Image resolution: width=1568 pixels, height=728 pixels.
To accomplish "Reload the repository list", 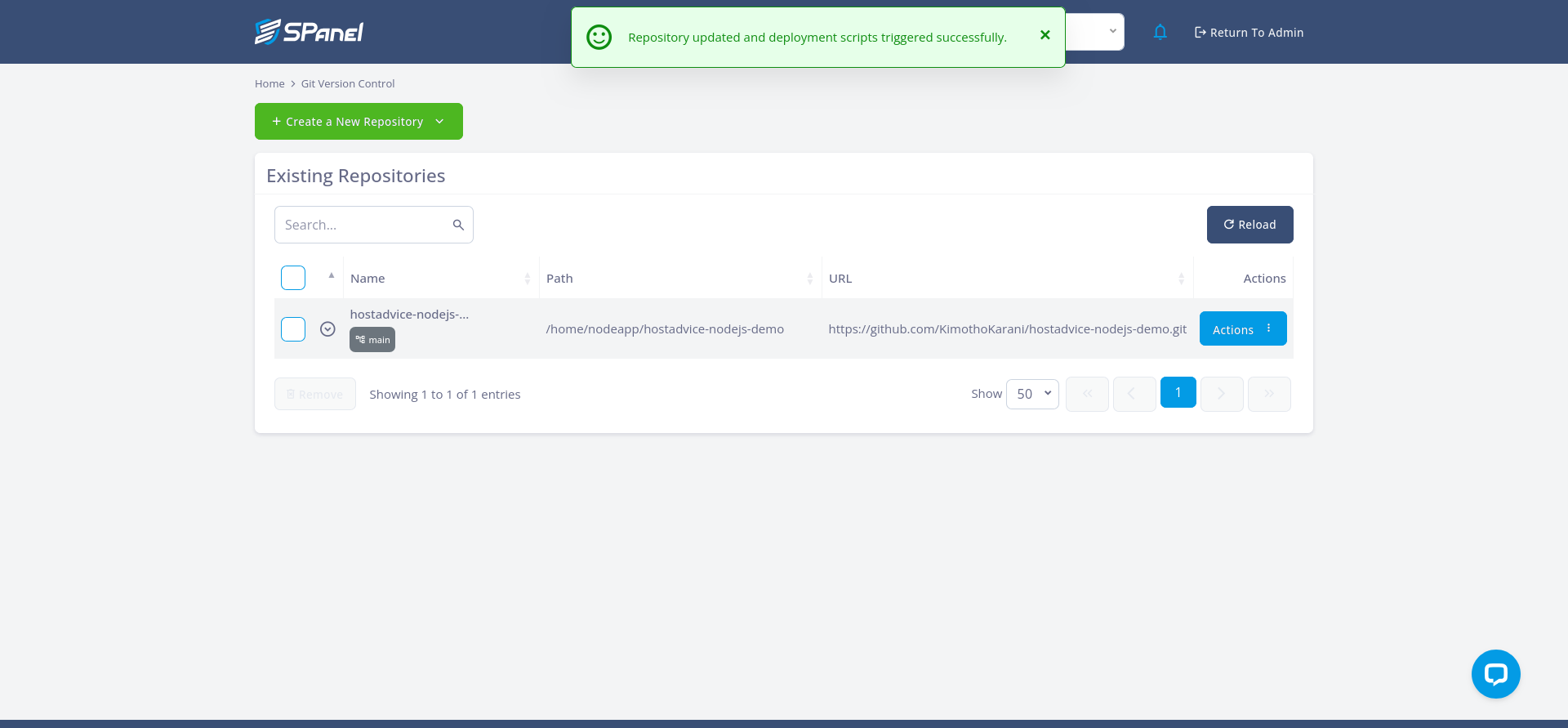I will click(1249, 225).
